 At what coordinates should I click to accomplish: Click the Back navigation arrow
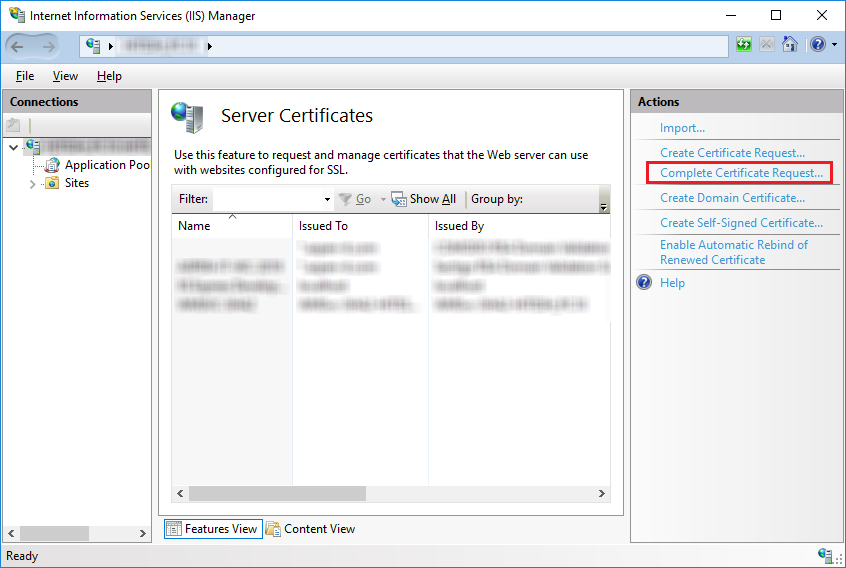tap(17, 47)
